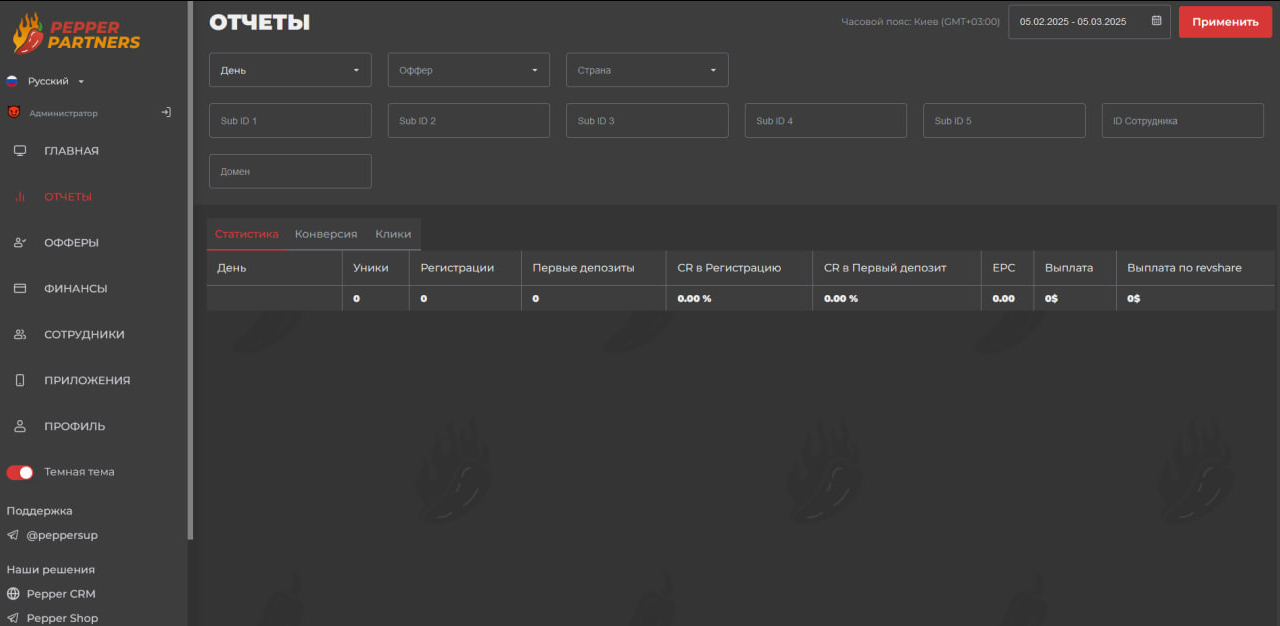Click the monitor icon for Главная
The height and width of the screenshot is (626, 1280).
tap(20, 151)
